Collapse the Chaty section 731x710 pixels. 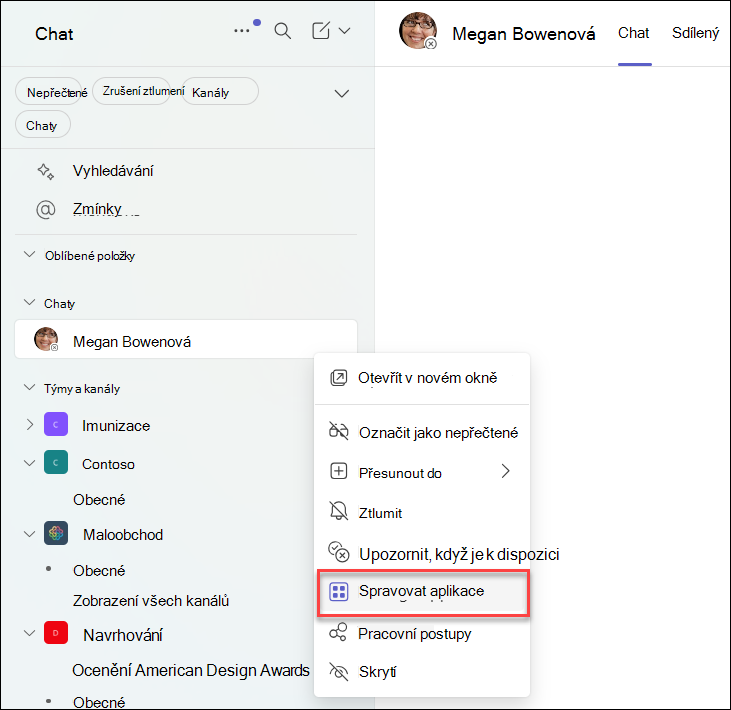[29, 302]
